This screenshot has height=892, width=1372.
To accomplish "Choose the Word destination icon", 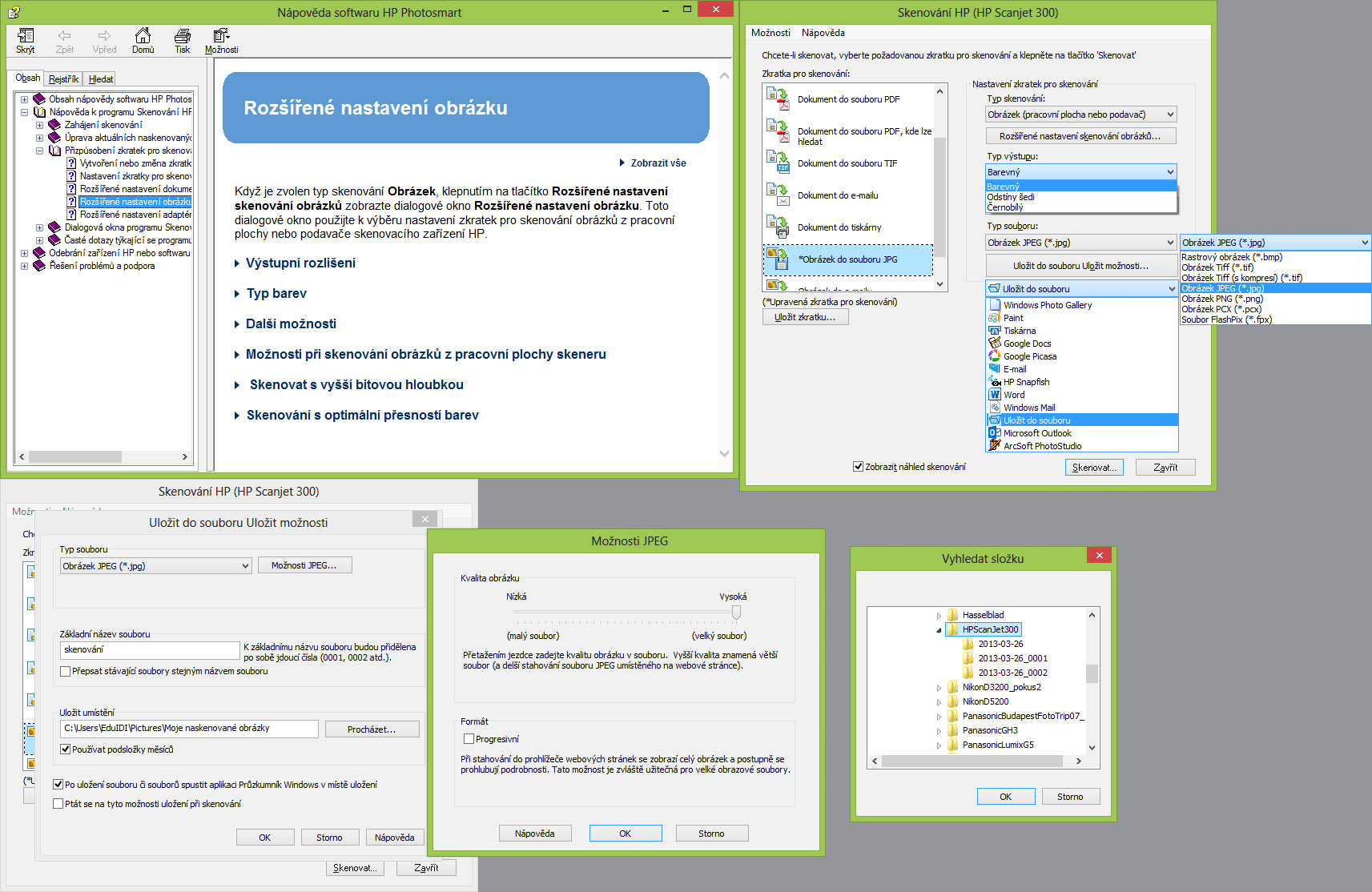I will click(995, 395).
